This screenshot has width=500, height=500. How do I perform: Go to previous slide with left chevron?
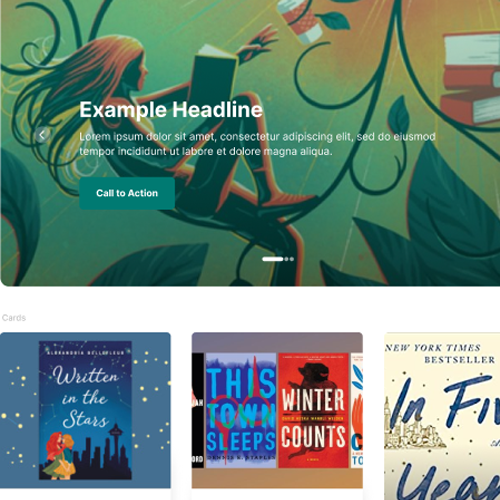(x=42, y=135)
